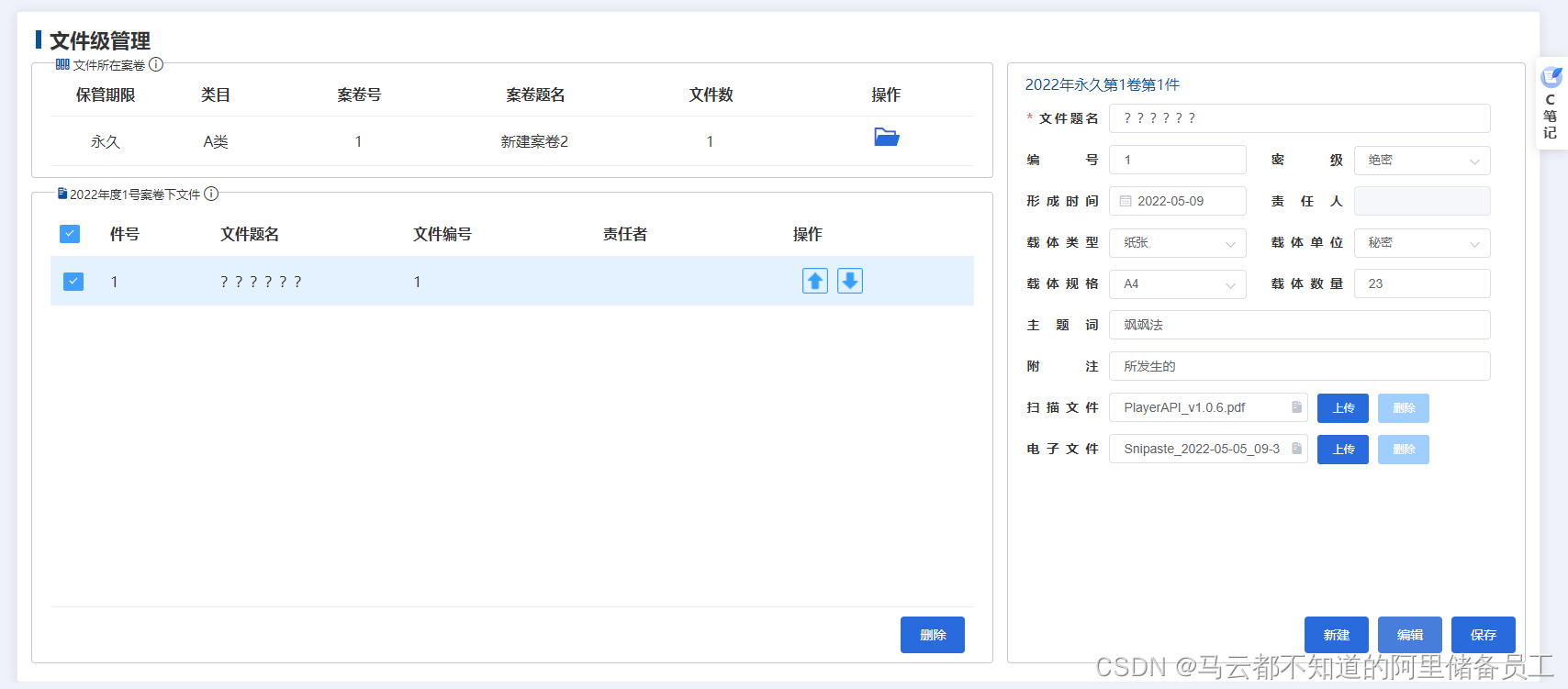Click the 形成时间 date field

(1178, 201)
